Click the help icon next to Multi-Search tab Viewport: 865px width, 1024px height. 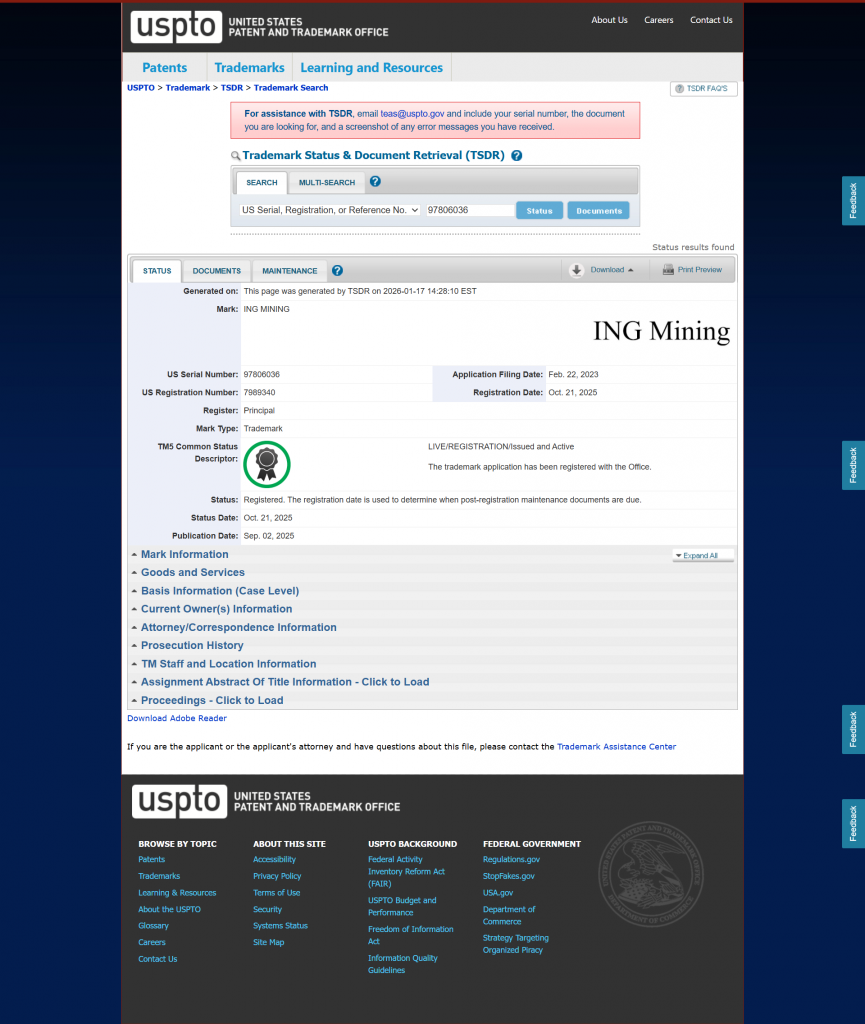click(x=375, y=182)
